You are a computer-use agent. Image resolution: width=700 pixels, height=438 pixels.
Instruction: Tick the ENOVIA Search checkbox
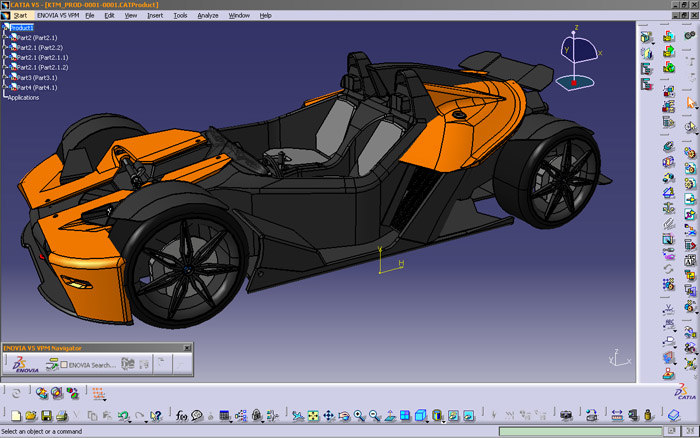(x=64, y=365)
